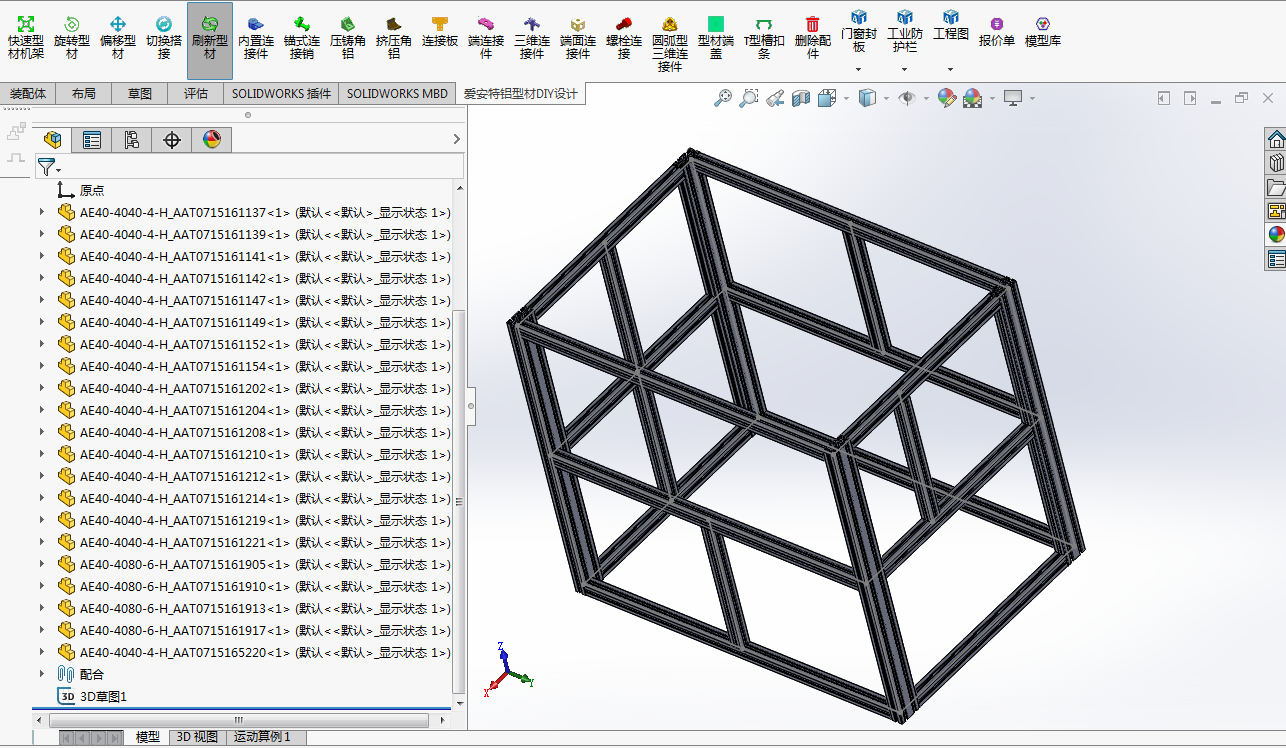Click the T型槽扣条 slot cover strip tool
Screen dimensions: 1286x748
point(764,38)
